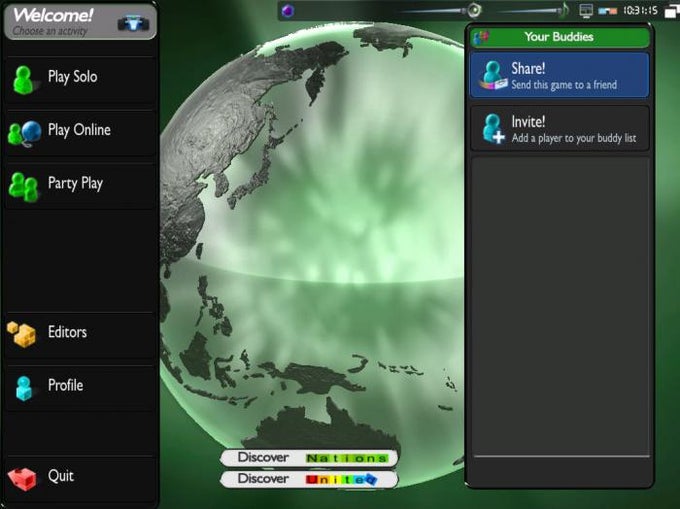Click the blue race car icon in Welcome header
Image resolution: width=680 pixels, height=509 pixels.
tap(133, 23)
